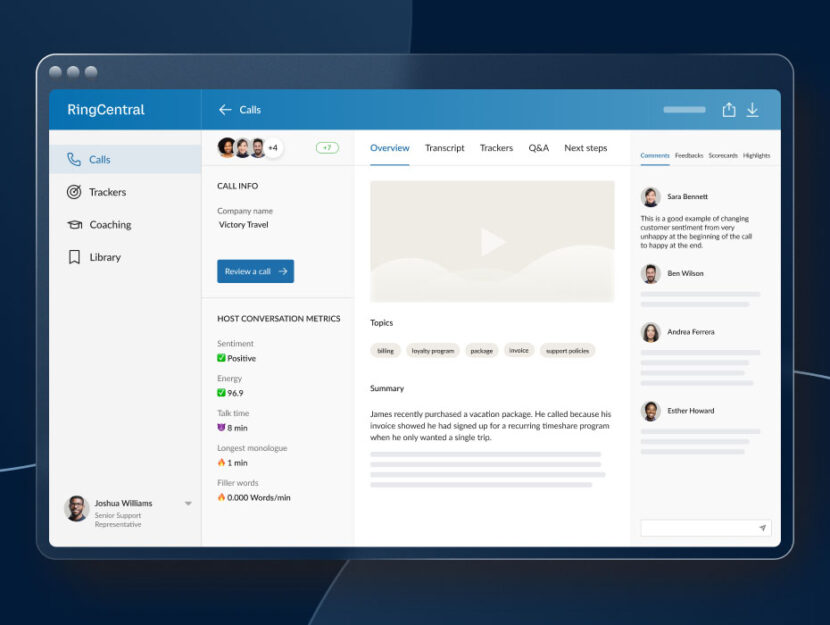Click the share icon in the top bar
830x625 pixels.
729,110
